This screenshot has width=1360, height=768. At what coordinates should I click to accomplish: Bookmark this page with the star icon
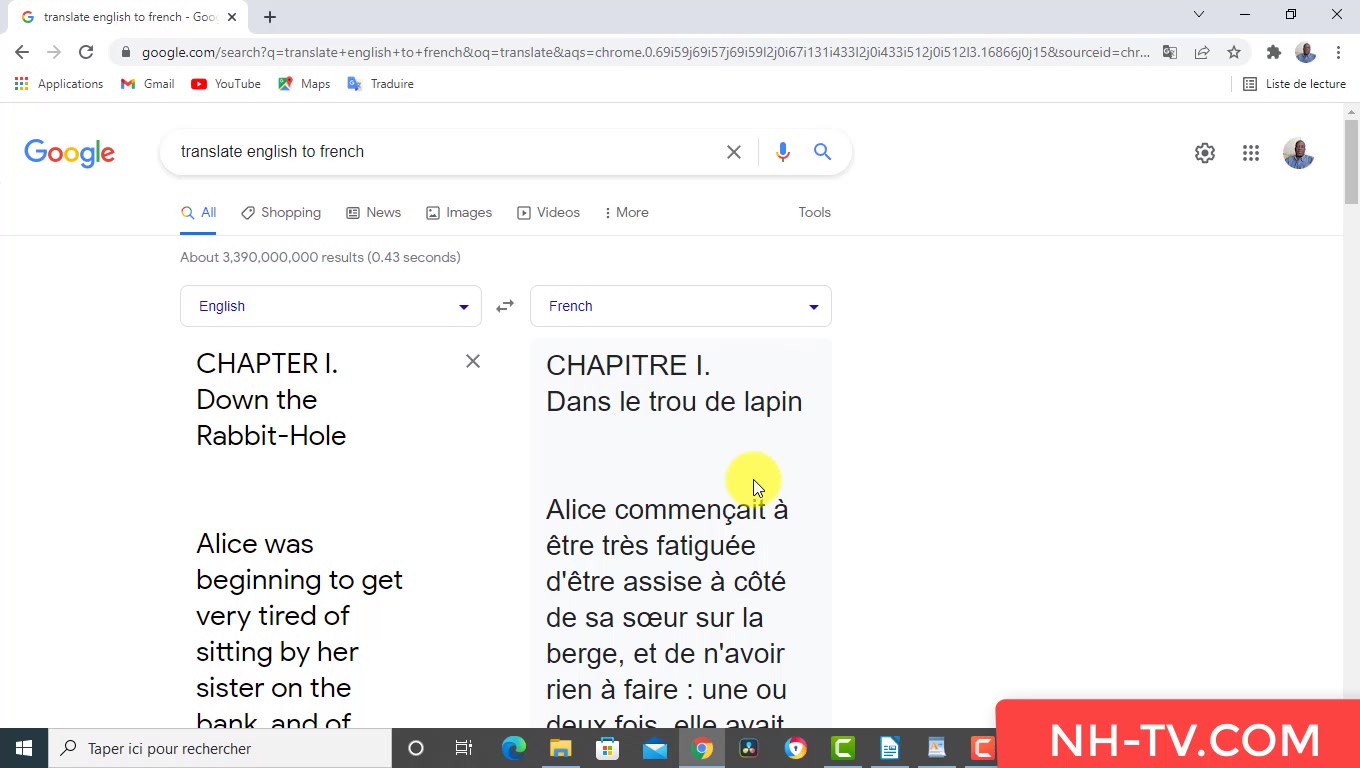tap(1234, 52)
